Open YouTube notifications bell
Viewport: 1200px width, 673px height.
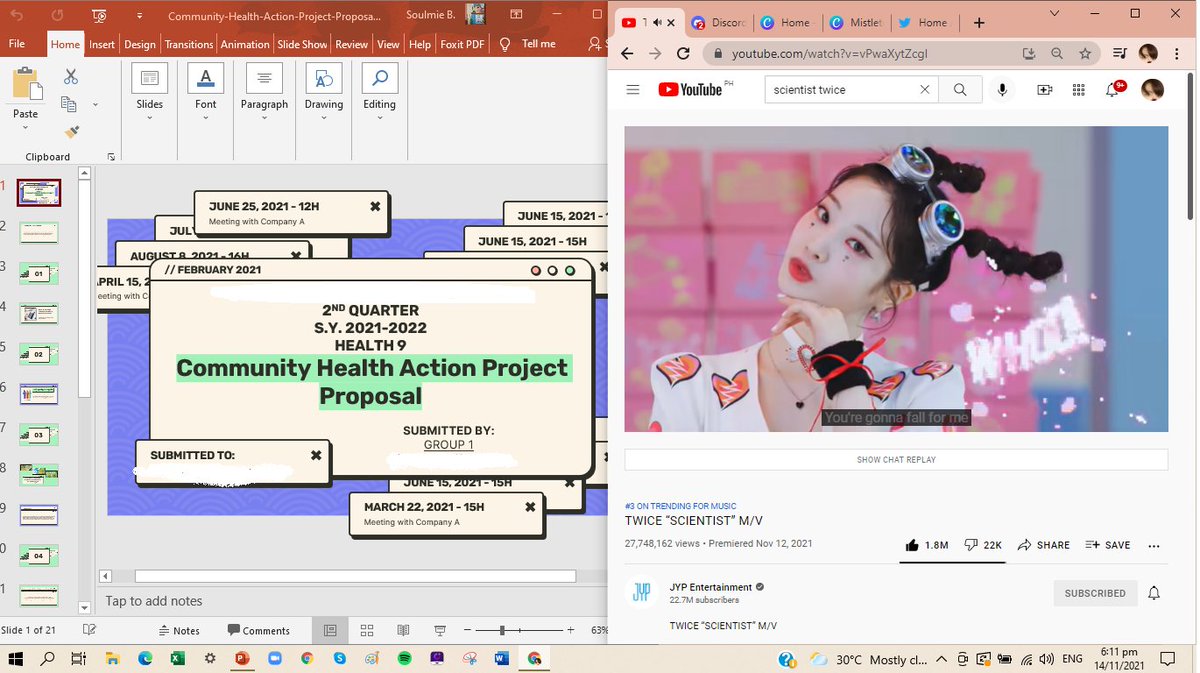coord(1112,90)
